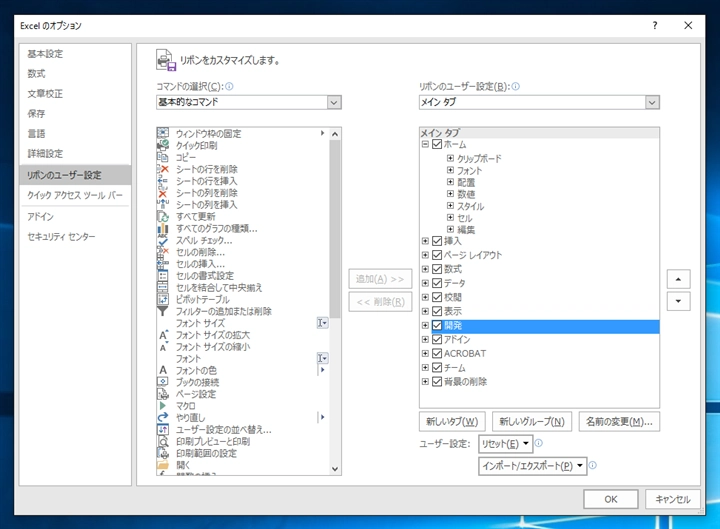The width and height of the screenshot is (720, 529).
Task: Click the シートの列を削除 icon
Action: (163, 193)
